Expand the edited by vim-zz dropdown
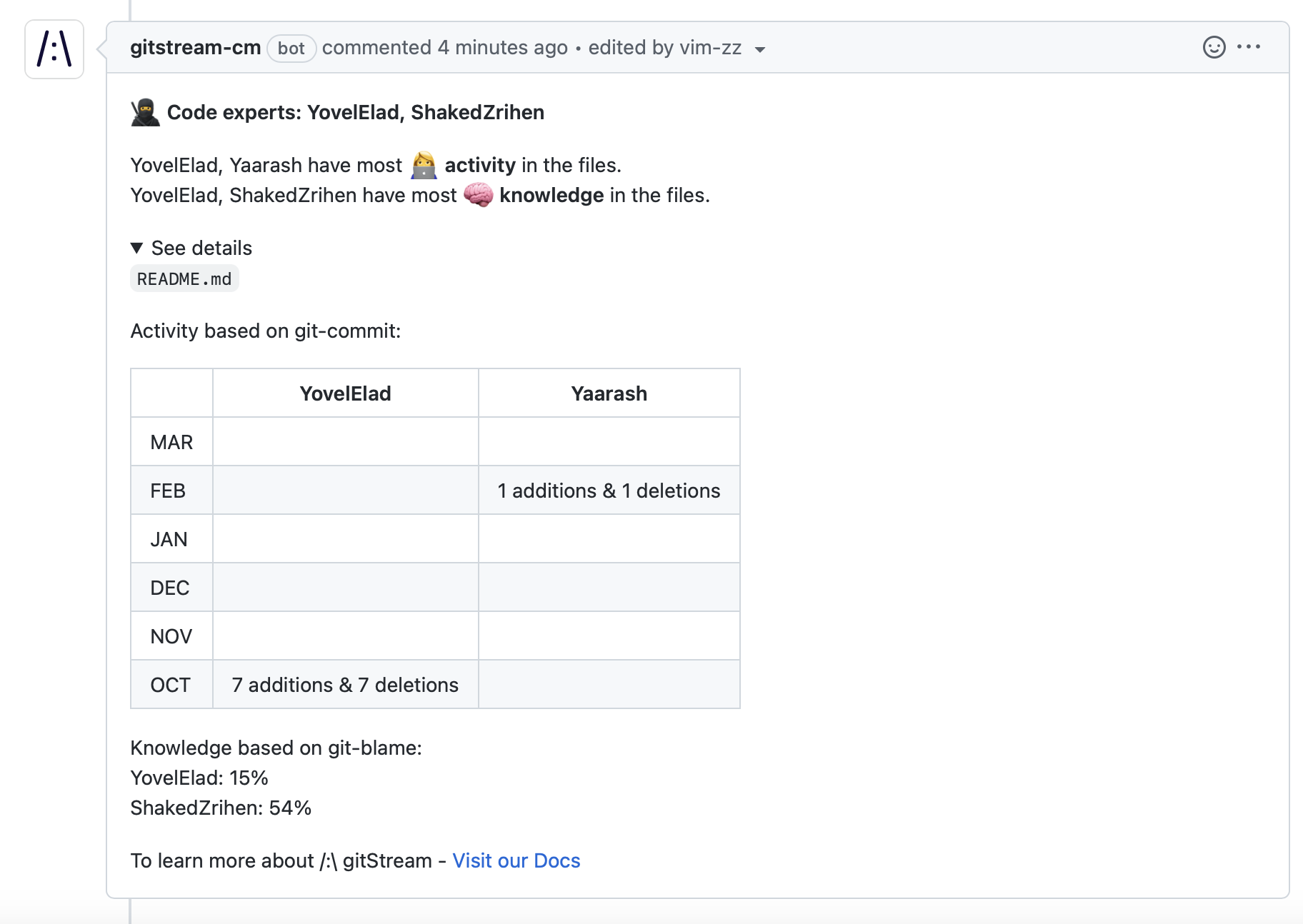 tap(761, 50)
